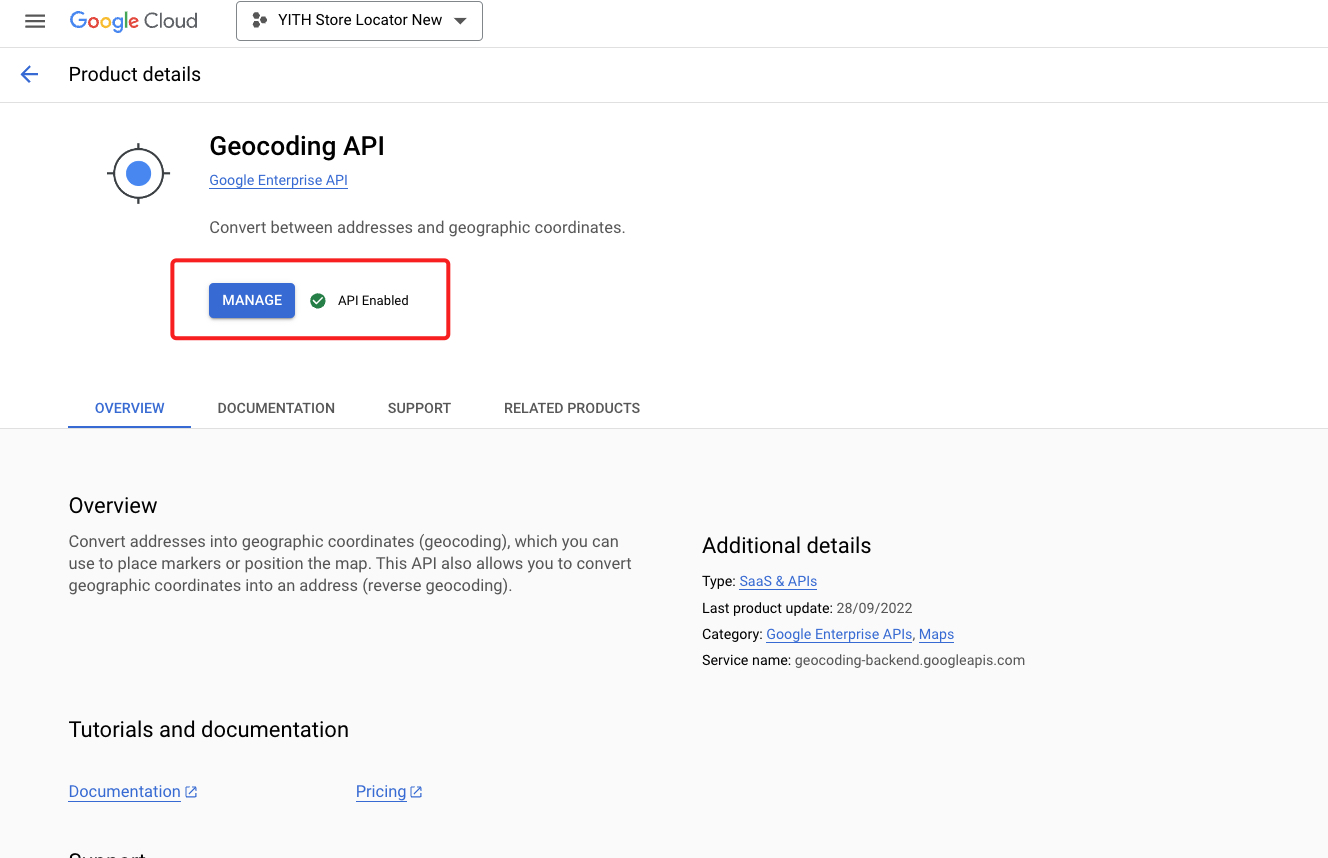
Task: Open the Maps category link
Action: pos(936,634)
